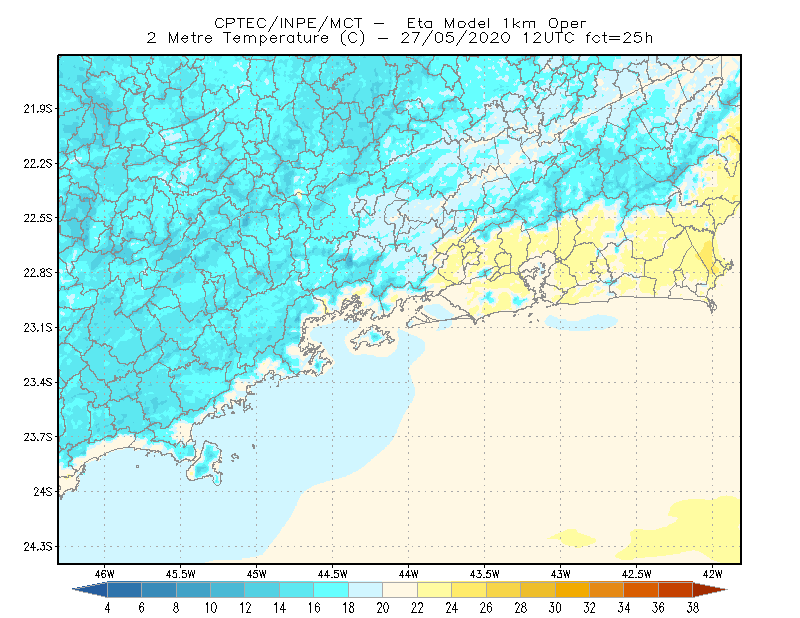Click the legend swatch between 8 and 10
Screen dimensions: 800x618
pyautogui.click(x=193, y=590)
